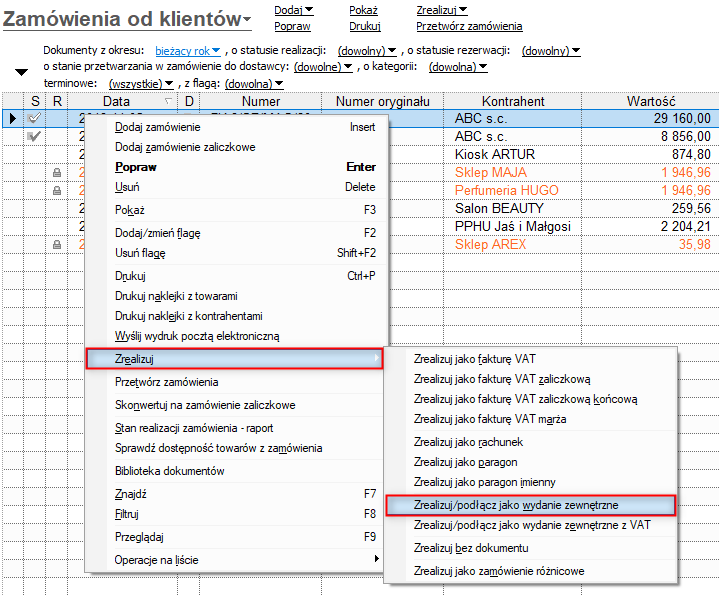
Task: Click Przetwórz zamówienia link at top
Action: [x=469, y=26]
